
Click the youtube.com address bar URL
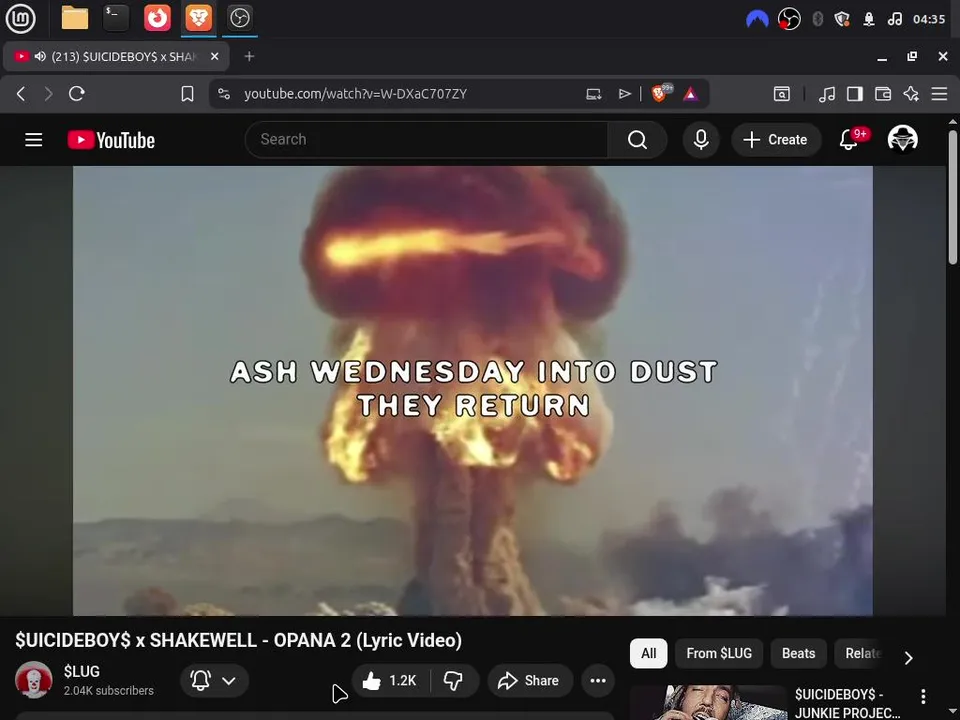point(355,94)
